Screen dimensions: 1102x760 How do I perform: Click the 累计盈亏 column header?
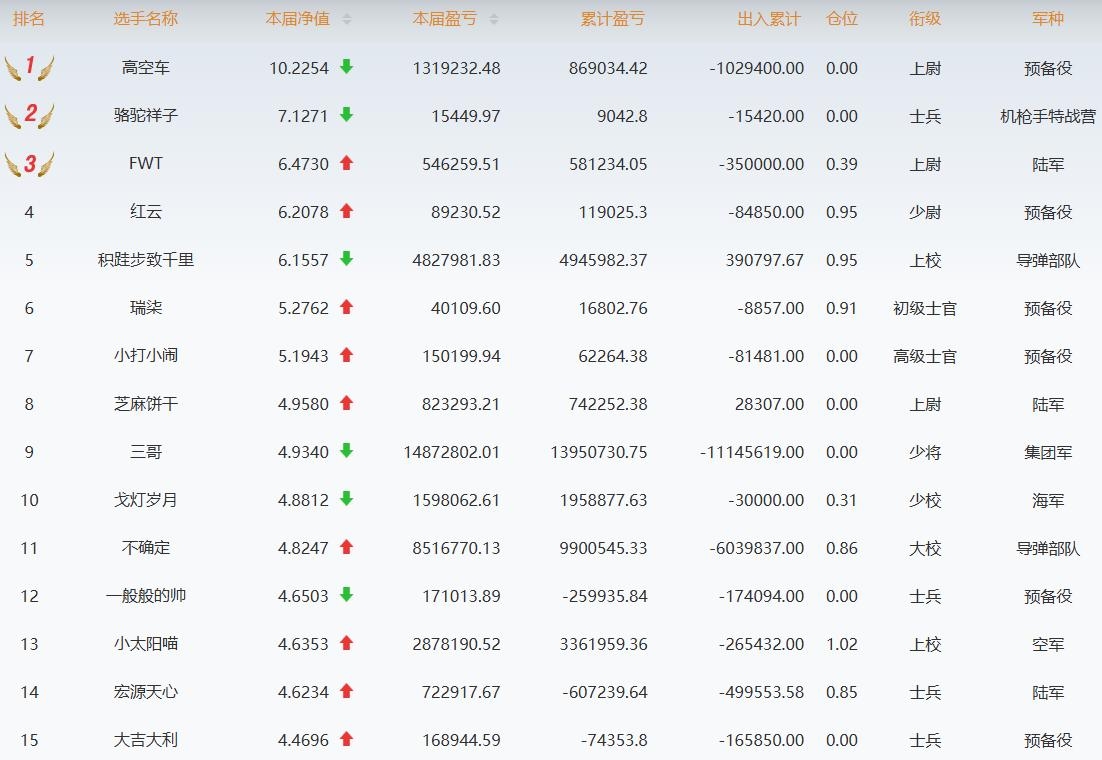coord(612,19)
